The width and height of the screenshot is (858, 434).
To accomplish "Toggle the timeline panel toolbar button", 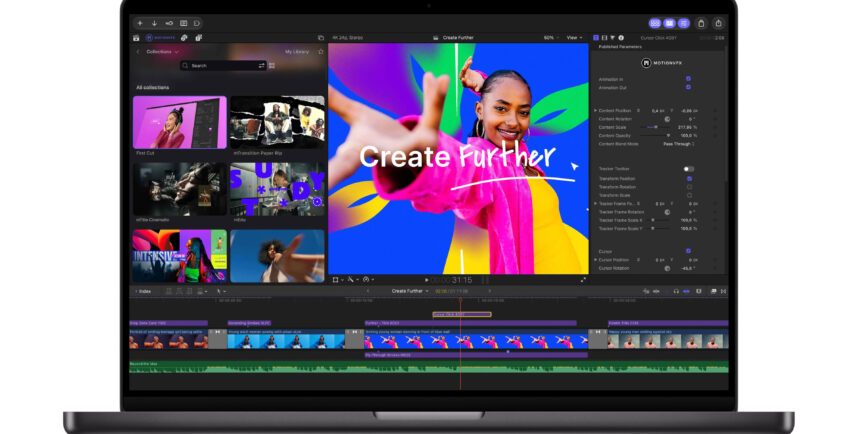I will (x=669, y=24).
